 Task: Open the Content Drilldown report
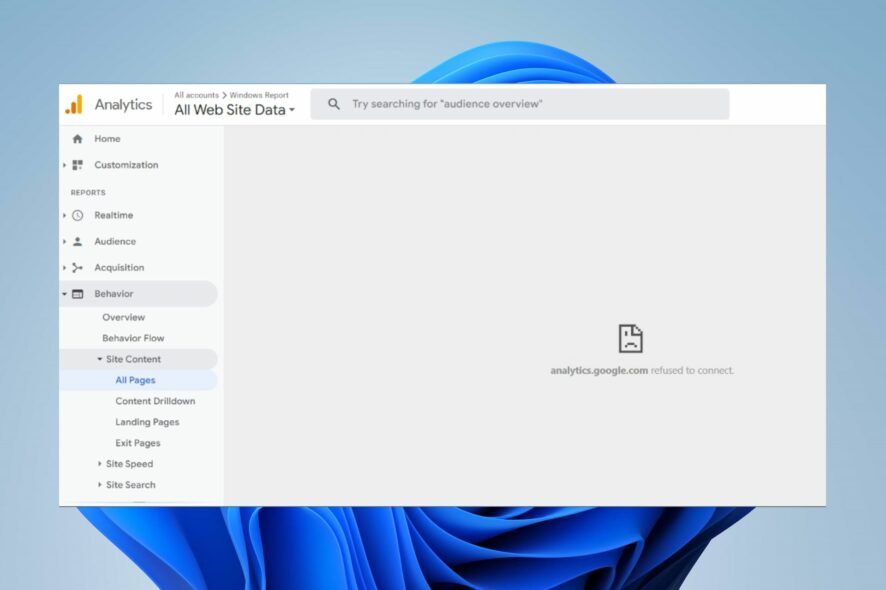pos(155,401)
